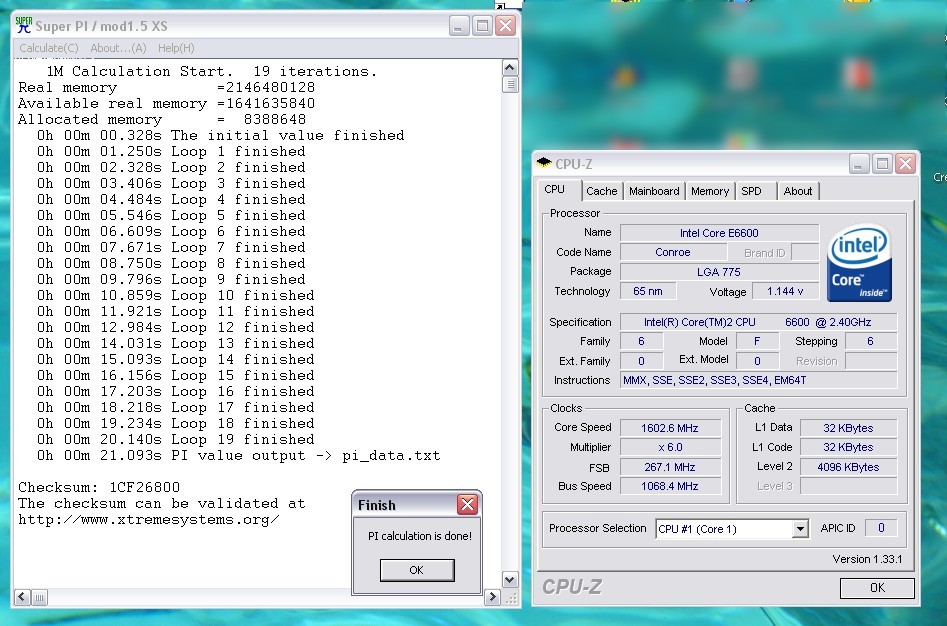Viewport: 947px width, 626px height.
Task: Click the Voltage value '1.144 v'
Action: tap(785, 291)
